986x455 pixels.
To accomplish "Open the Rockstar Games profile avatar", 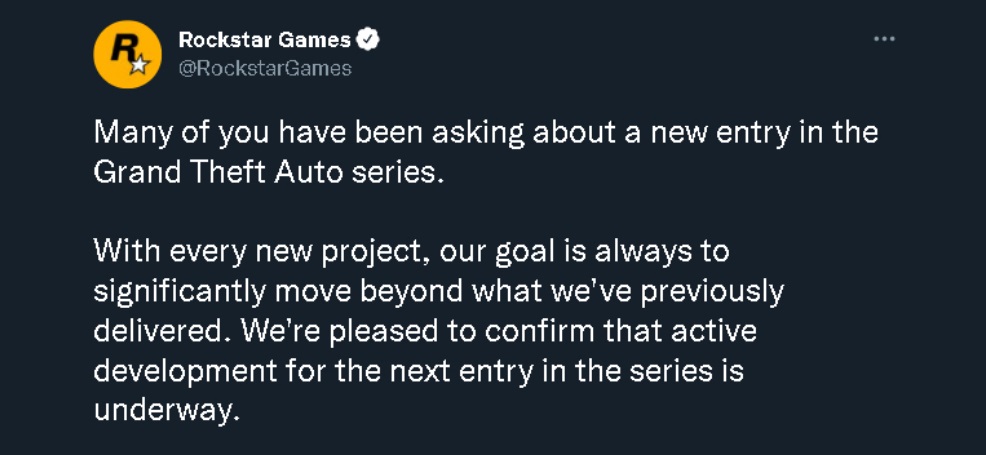I will click(127, 54).
